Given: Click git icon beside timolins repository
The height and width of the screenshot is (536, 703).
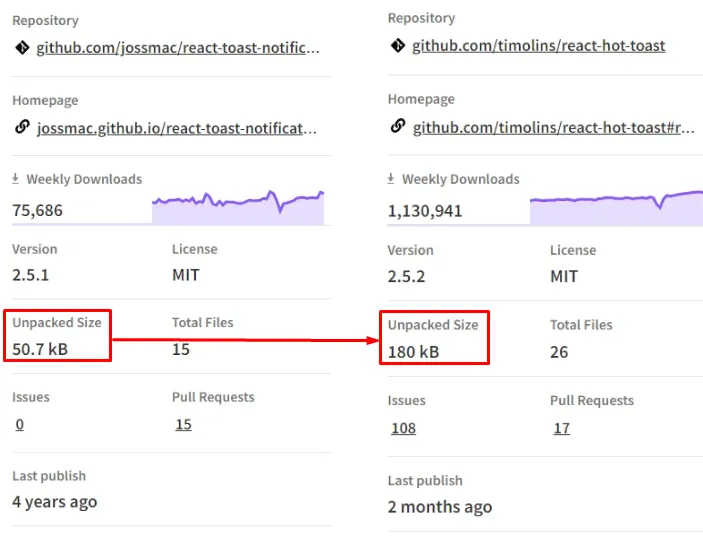Looking at the screenshot, I should point(398,45).
